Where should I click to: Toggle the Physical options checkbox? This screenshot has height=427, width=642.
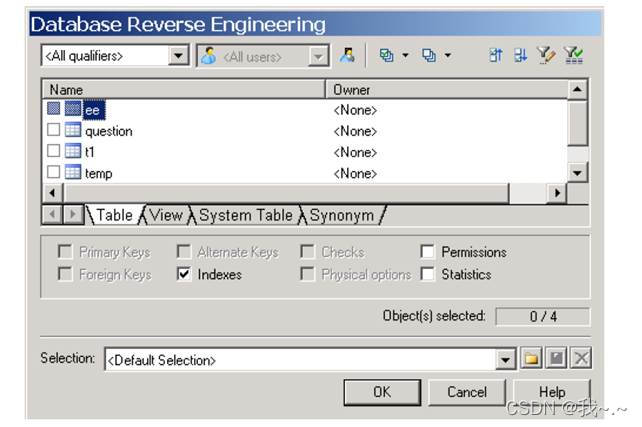click(x=307, y=273)
